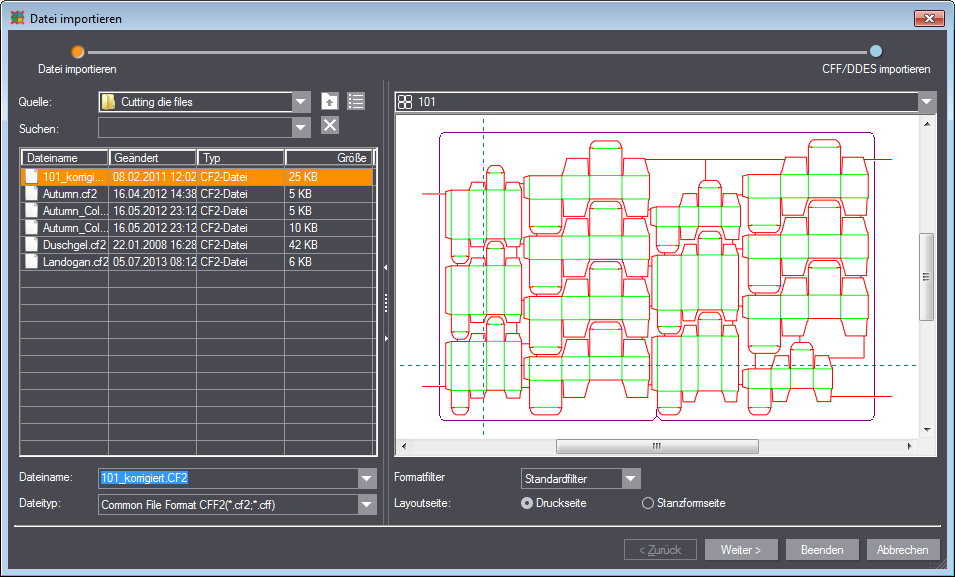Screen dimensions: 955x577
Task: Open the Formatfilter Standardfilter dropdown
Action: pos(631,479)
